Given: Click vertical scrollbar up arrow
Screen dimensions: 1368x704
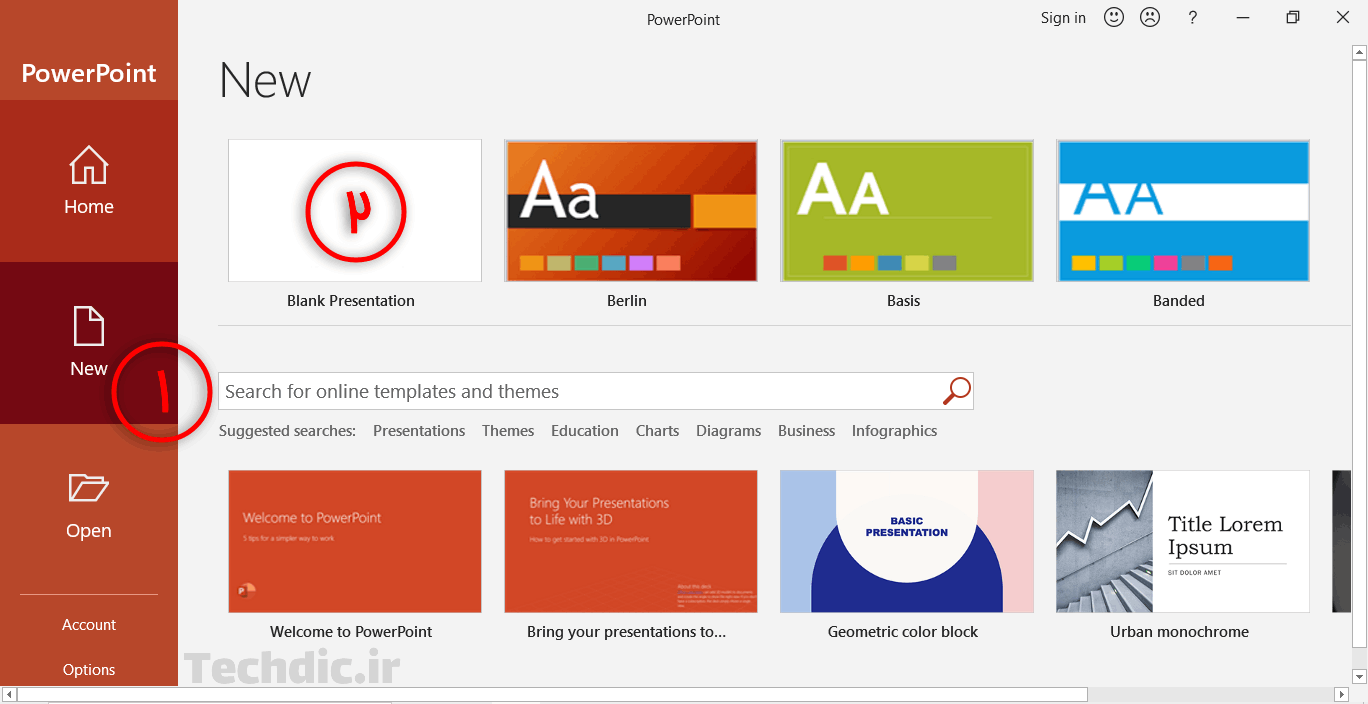Looking at the screenshot, I should point(1359,51).
